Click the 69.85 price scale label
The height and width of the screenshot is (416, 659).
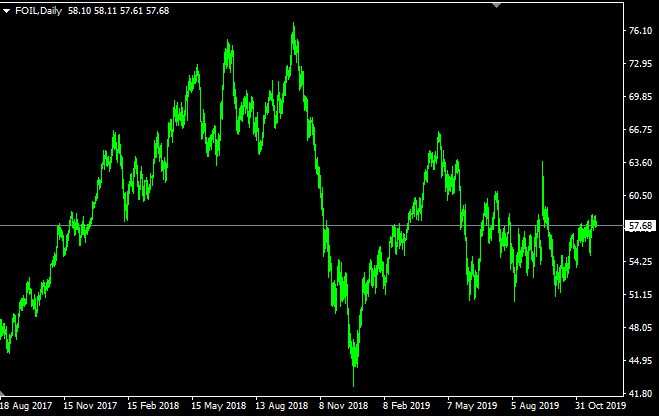pos(641,97)
